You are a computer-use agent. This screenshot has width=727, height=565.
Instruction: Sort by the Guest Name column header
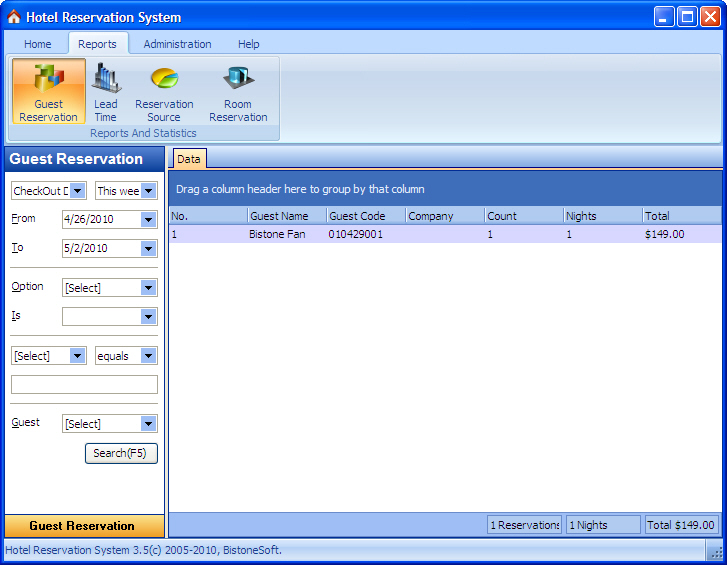287,216
